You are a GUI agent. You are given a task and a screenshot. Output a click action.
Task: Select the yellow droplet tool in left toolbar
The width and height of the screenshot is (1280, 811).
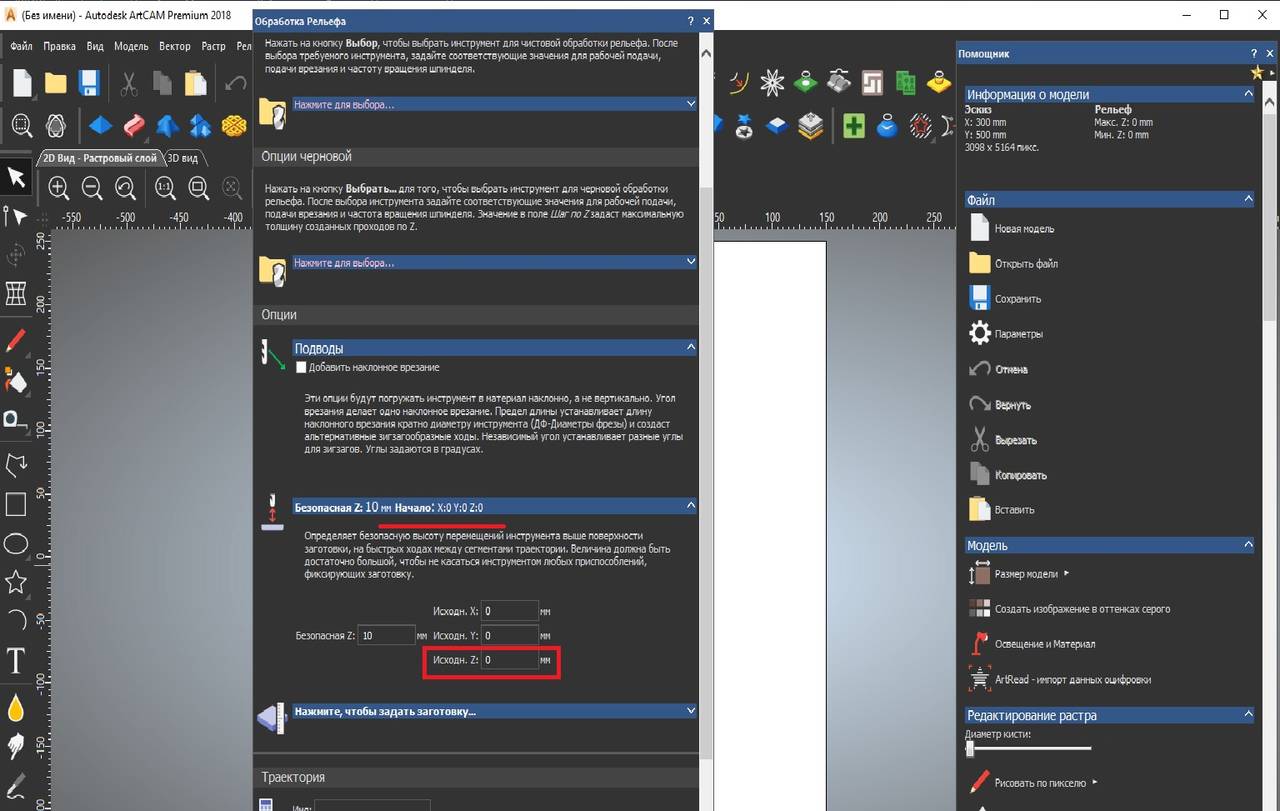tap(16, 708)
